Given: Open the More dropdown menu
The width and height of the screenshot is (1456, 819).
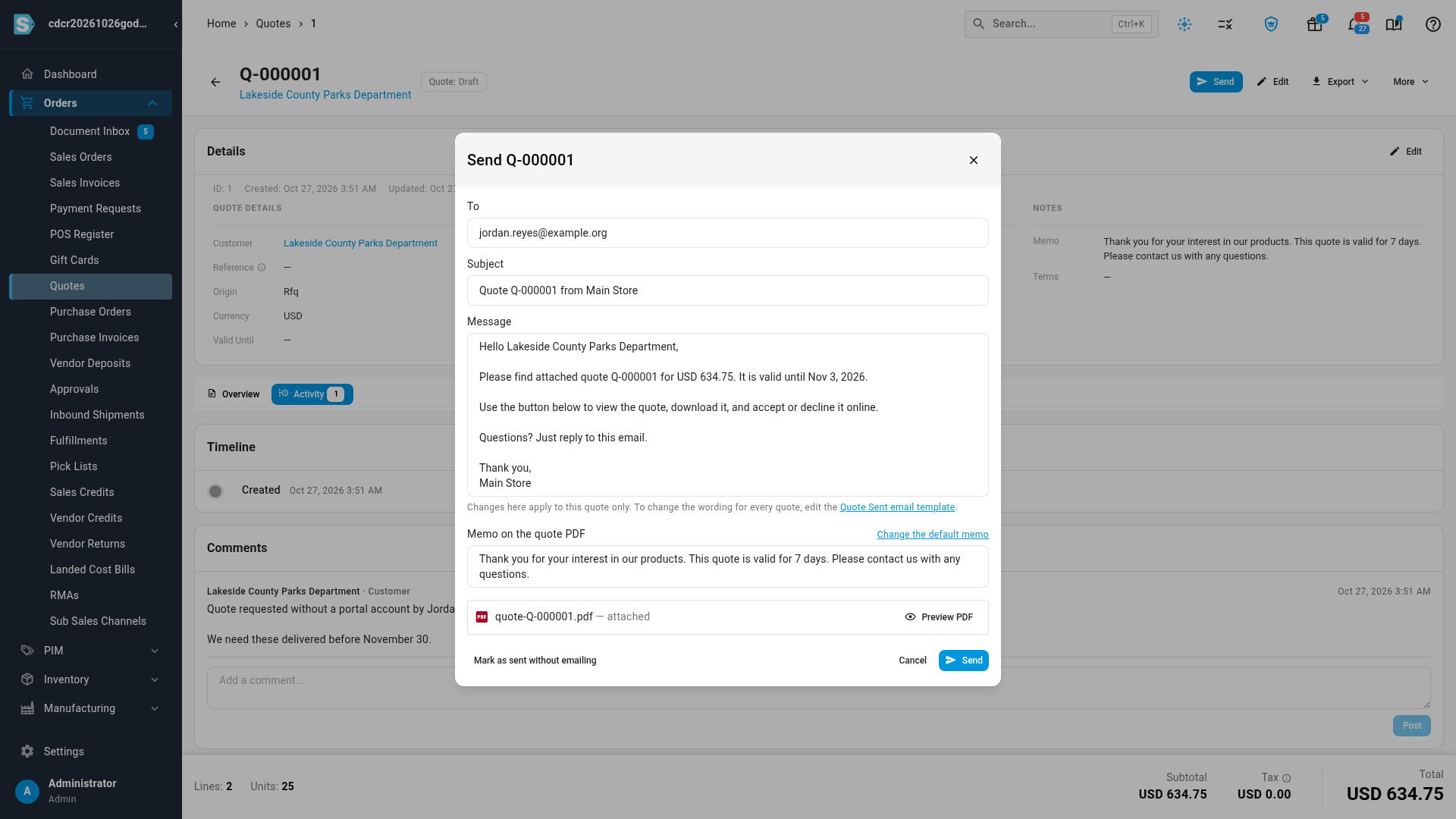Looking at the screenshot, I should point(1411,82).
